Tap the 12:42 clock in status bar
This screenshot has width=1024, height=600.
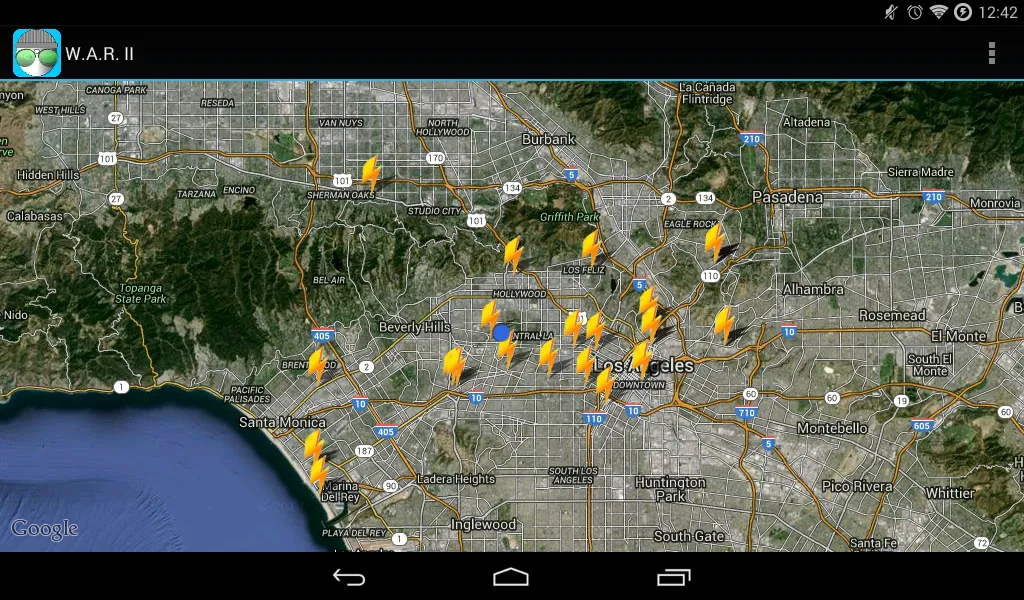[998, 12]
